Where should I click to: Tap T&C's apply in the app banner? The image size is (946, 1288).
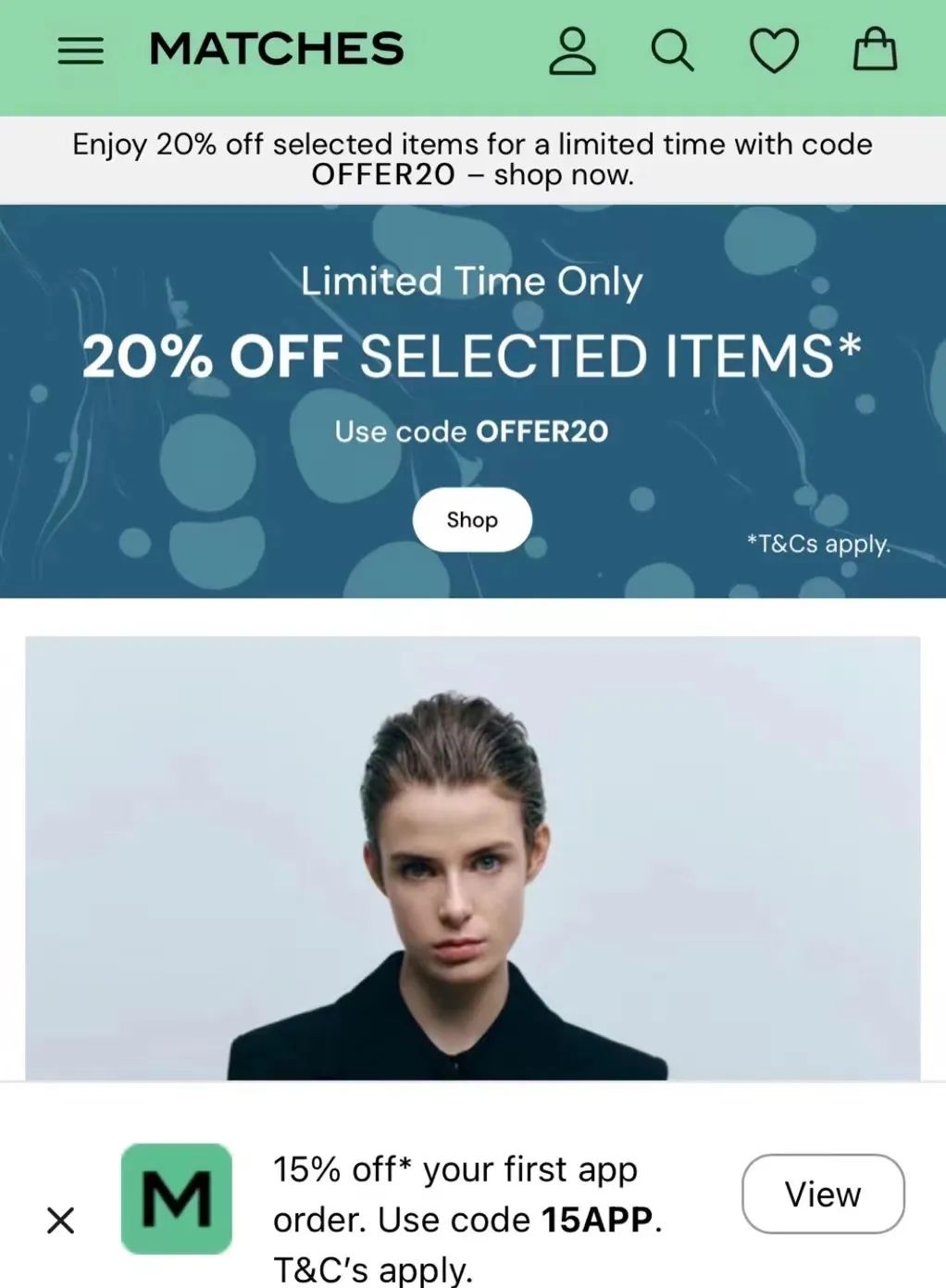(373, 1269)
